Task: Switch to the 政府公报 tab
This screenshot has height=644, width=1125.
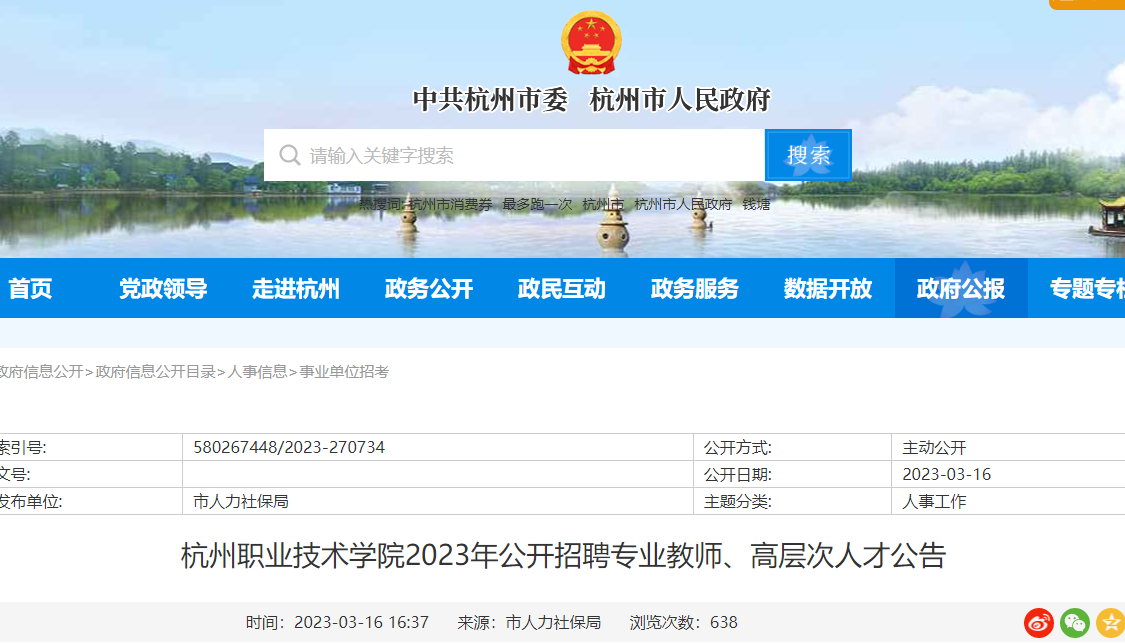Action: coord(961,288)
